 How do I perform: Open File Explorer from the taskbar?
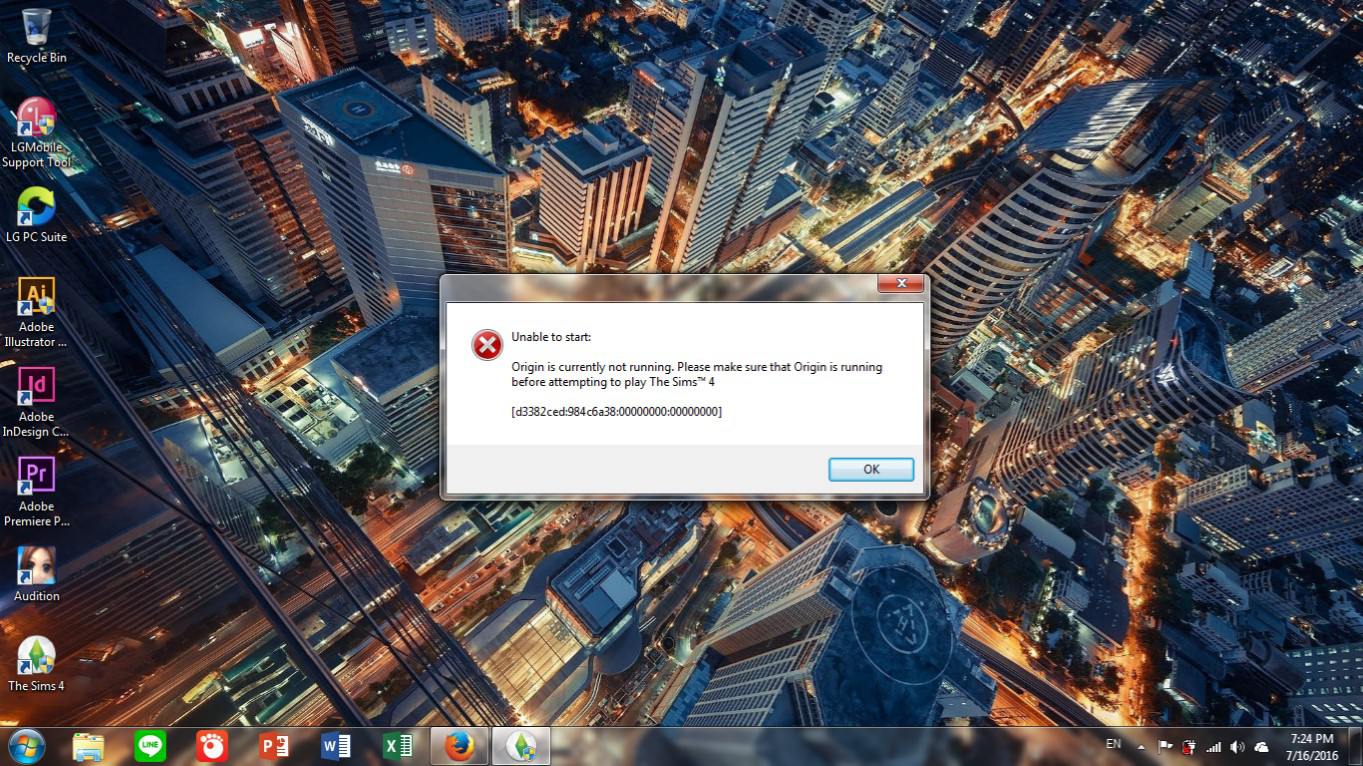(88, 746)
